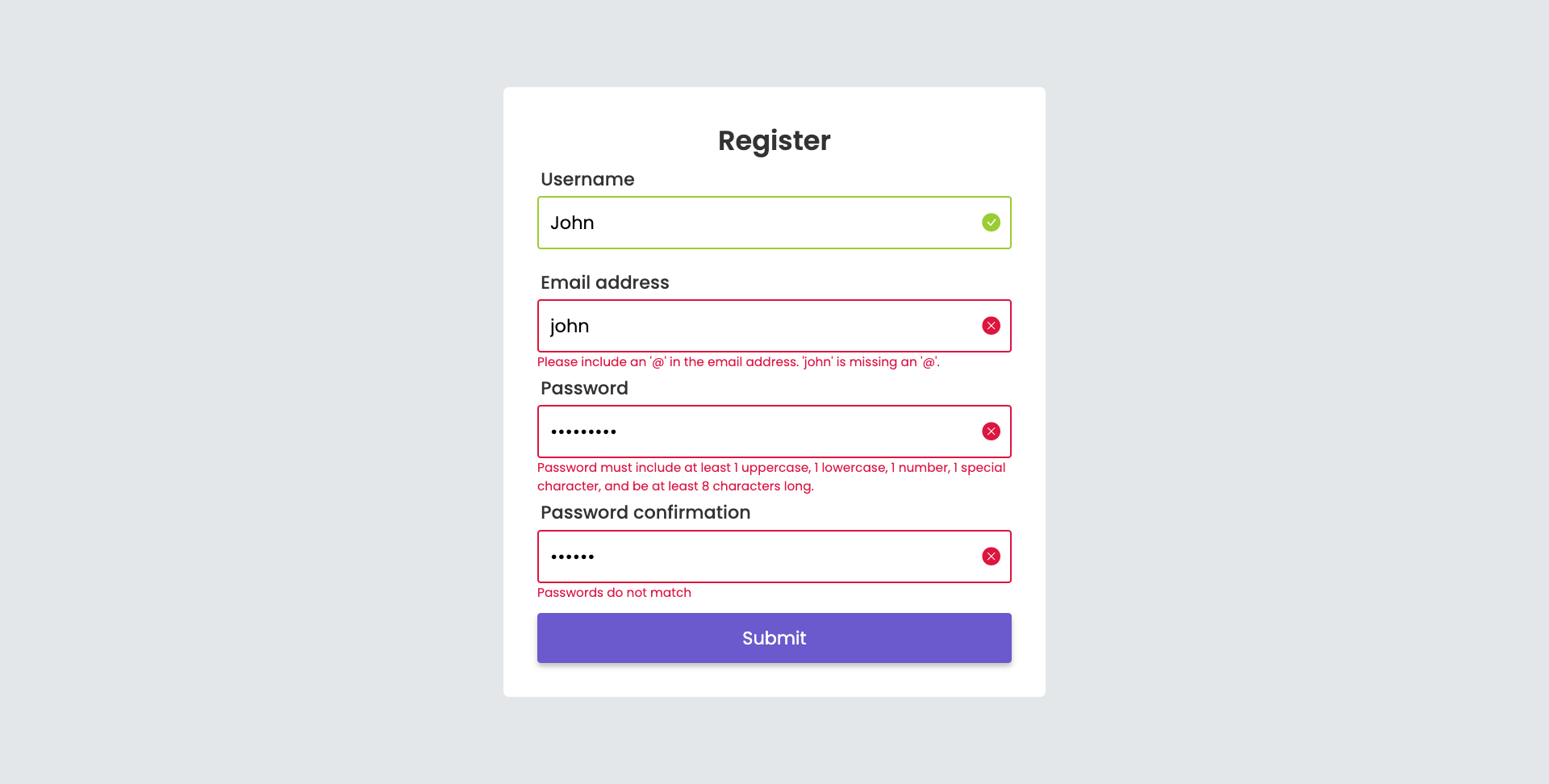
Task: Click the green checkmark icon in Username field
Action: tap(991, 223)
